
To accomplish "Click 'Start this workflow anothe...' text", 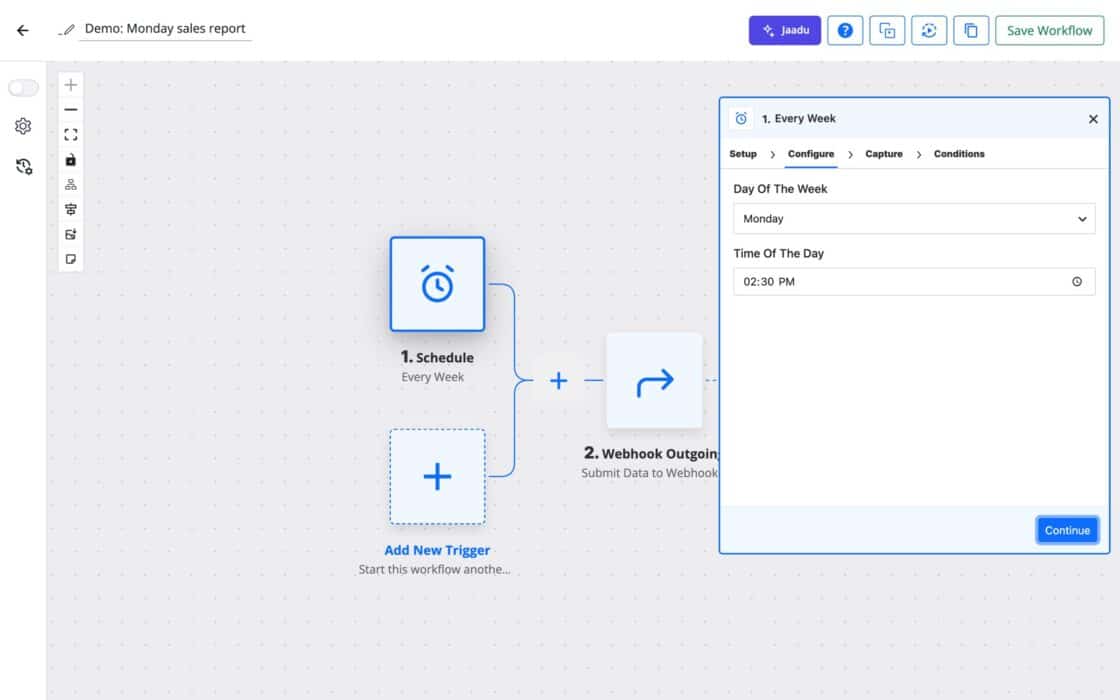I will [x=434, y=569].
